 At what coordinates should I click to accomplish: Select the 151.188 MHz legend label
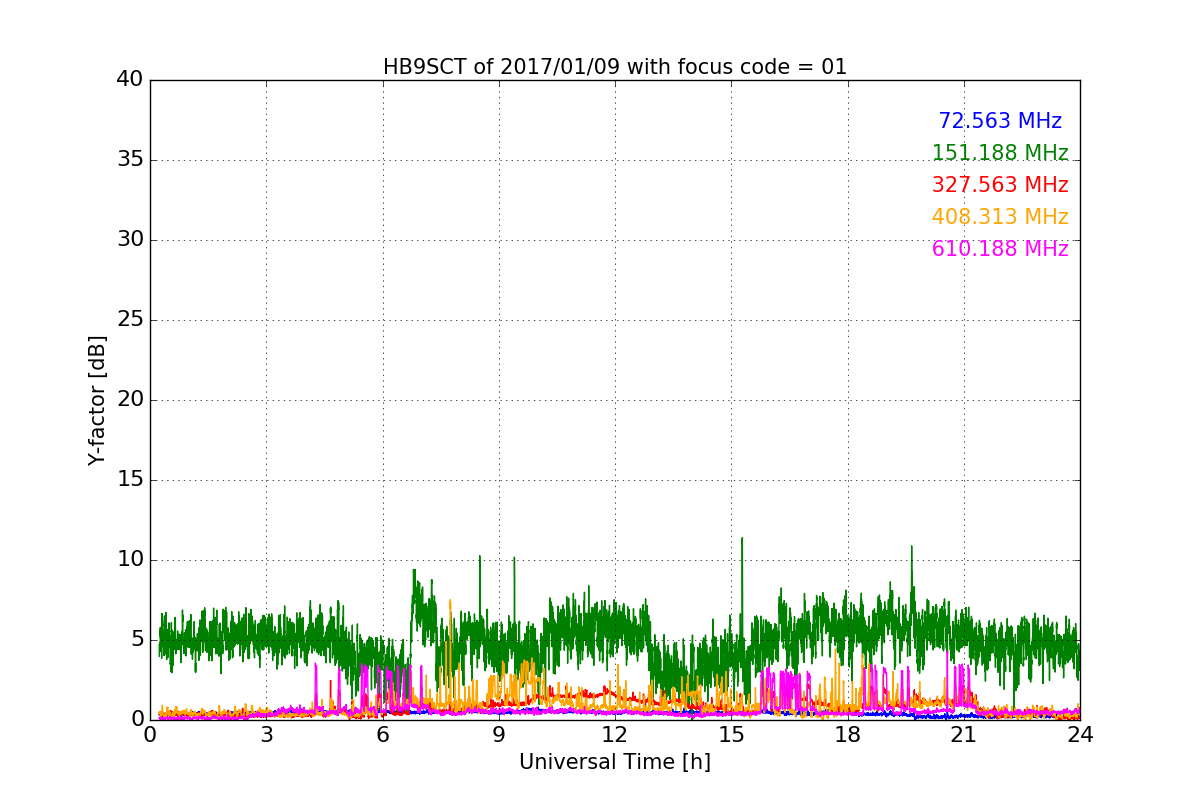pyautogui.click(x=1000, y=153)
